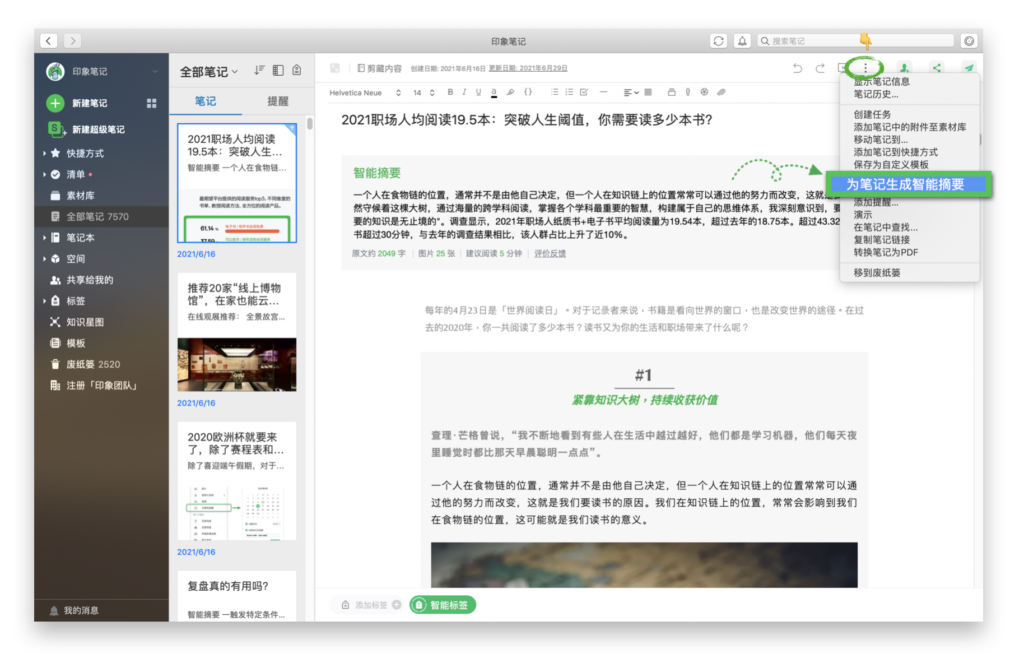Click the note list scrollbar

[x=310, y=124]
